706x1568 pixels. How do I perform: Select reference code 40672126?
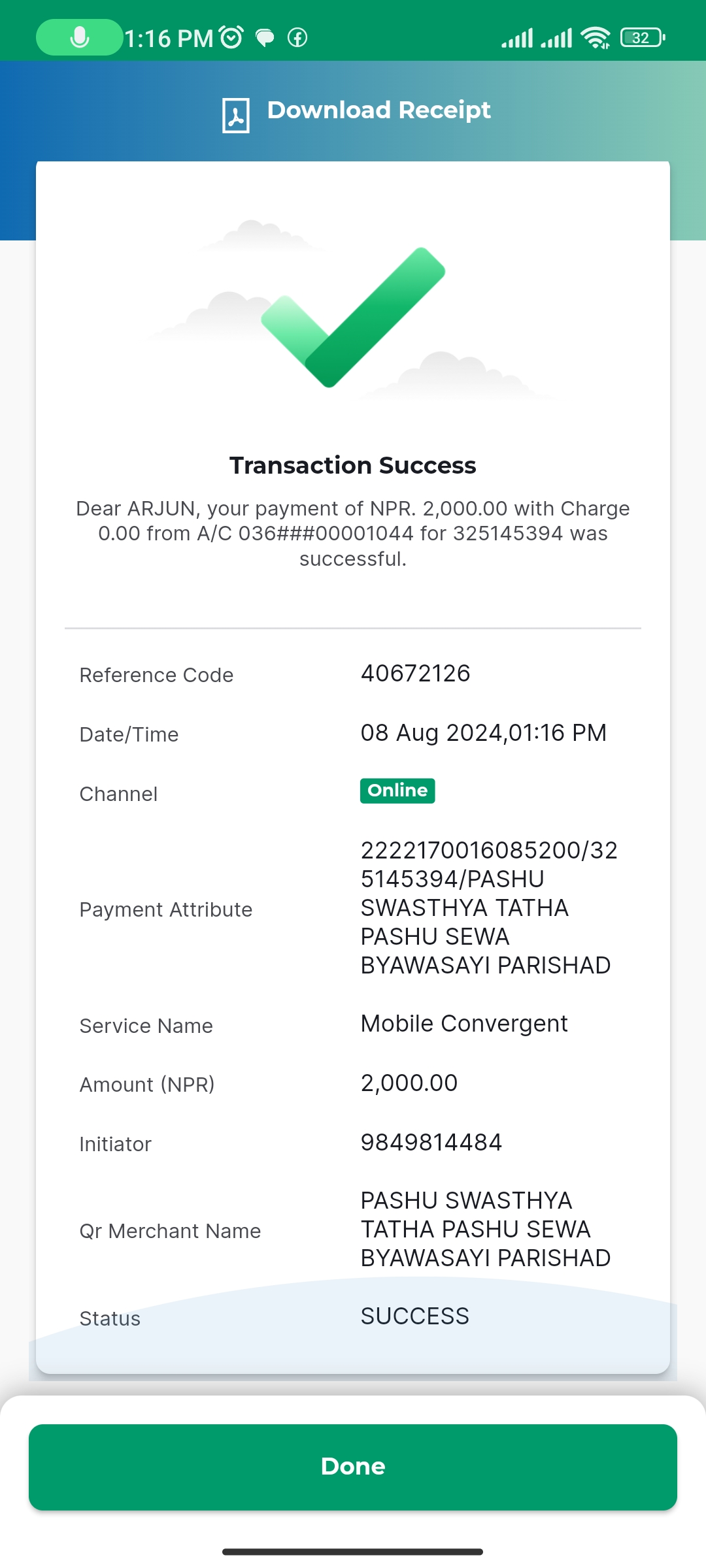[x=416, y=674]
